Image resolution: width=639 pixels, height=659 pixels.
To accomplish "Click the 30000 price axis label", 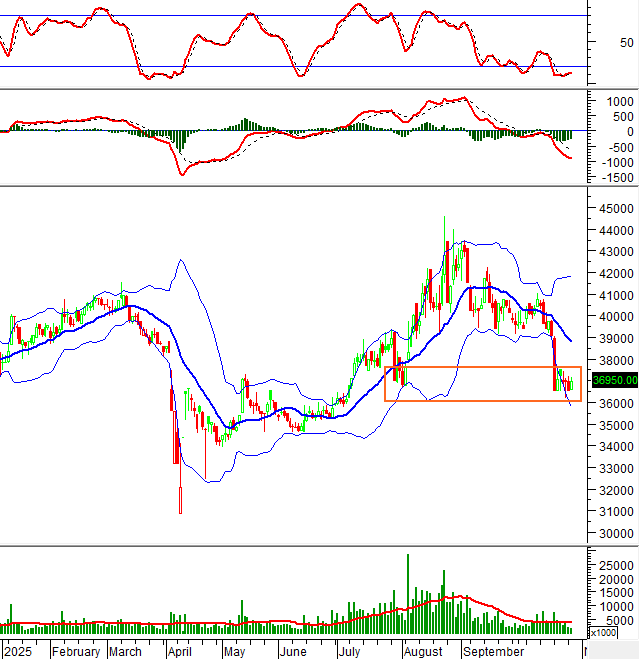I will pos(612,534).
